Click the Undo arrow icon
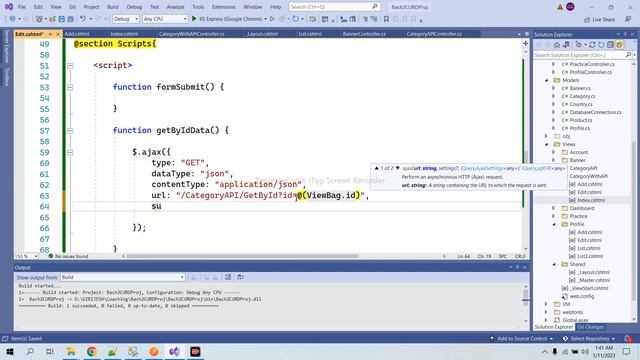Viewport: 640px width, 360px height. pyautogui.click(x=83, y=19)
